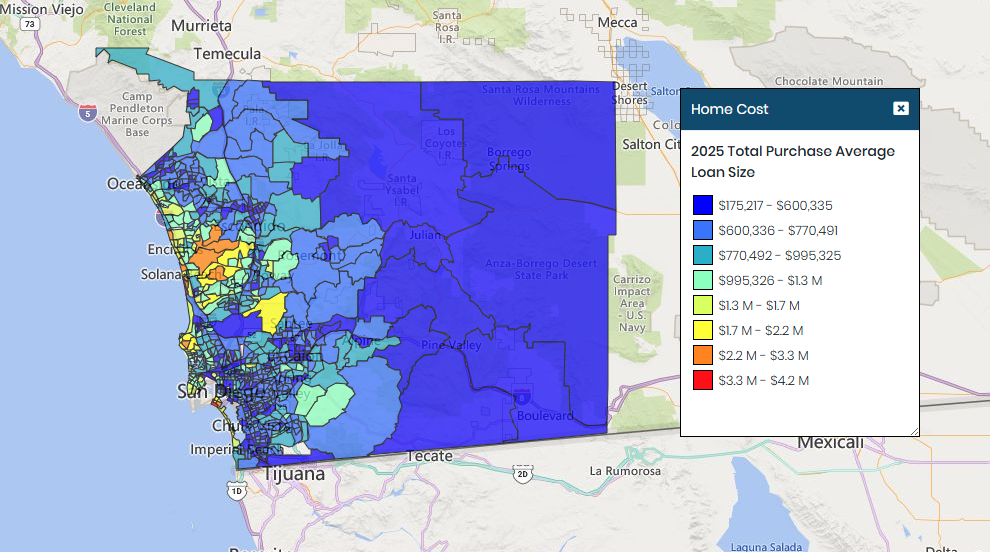
Task: Click the '$600,336 - $770,491' legend label
Action: [778, 231]
